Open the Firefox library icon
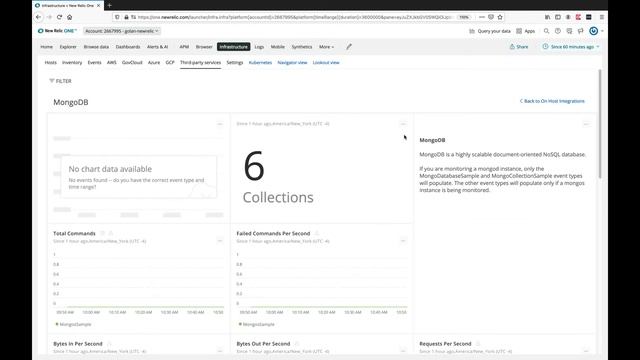The height and width of the screenshot is (360, 640). [547, 17]
